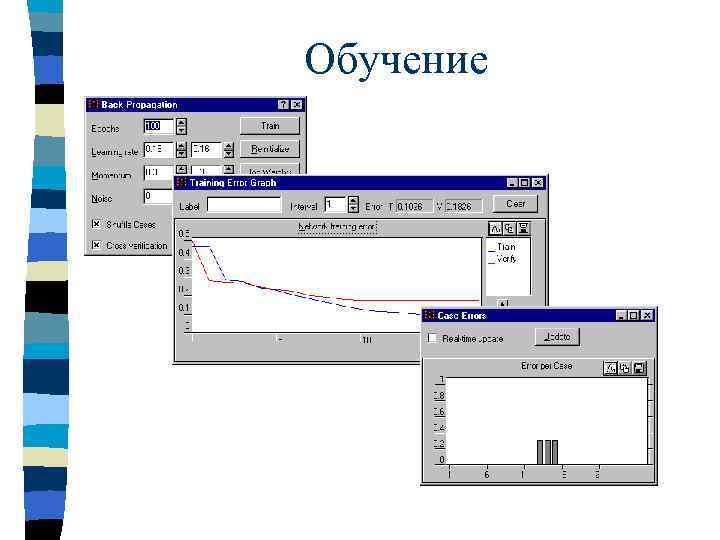The width and height of the screenshot is (720, 540).
Task: Select the Train legend entry
Action: pos(502,247)
